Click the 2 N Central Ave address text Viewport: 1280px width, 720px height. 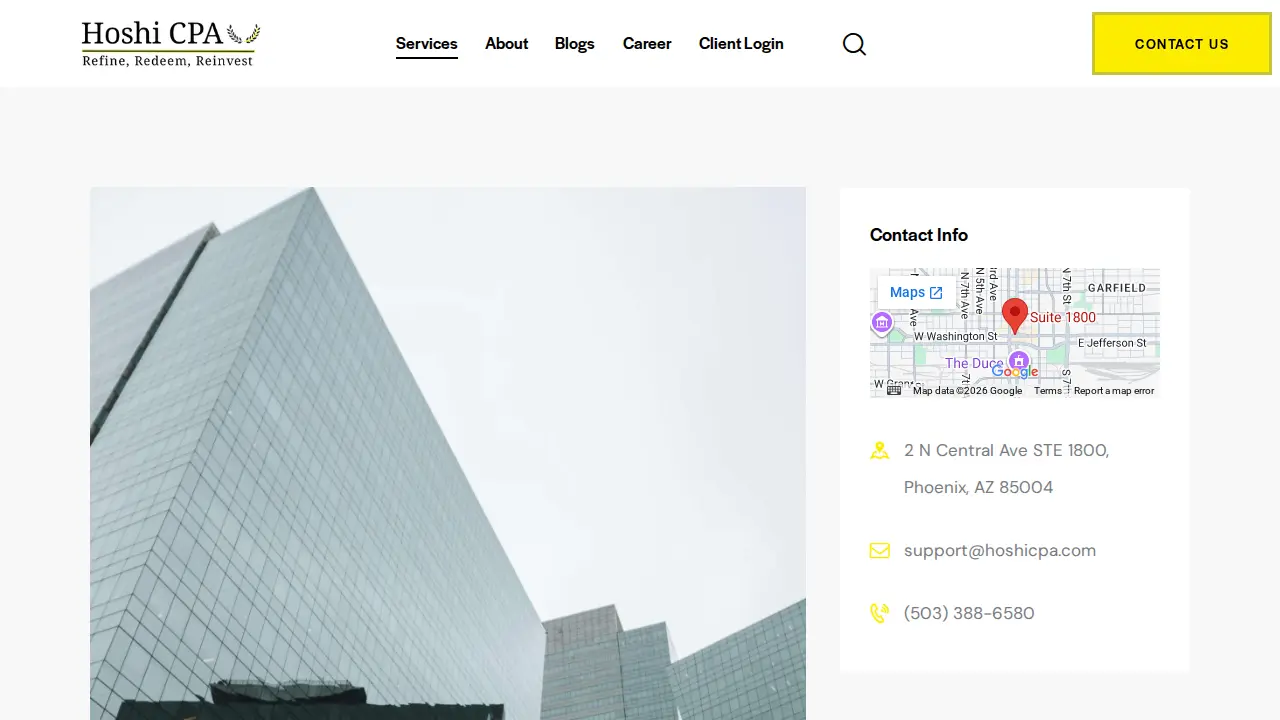1007,451
